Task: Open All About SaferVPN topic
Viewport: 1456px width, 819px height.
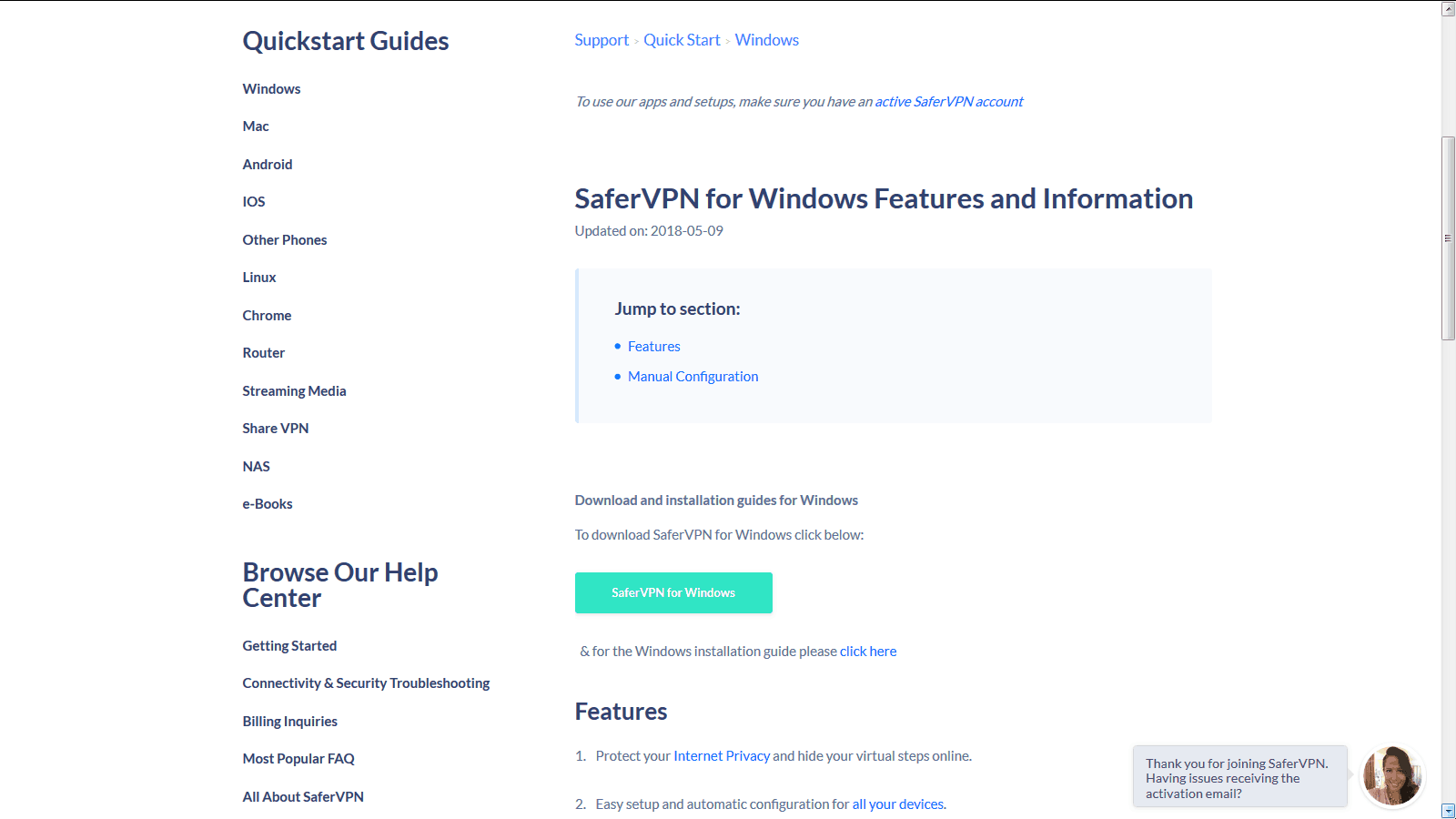Action: (303, 797)
